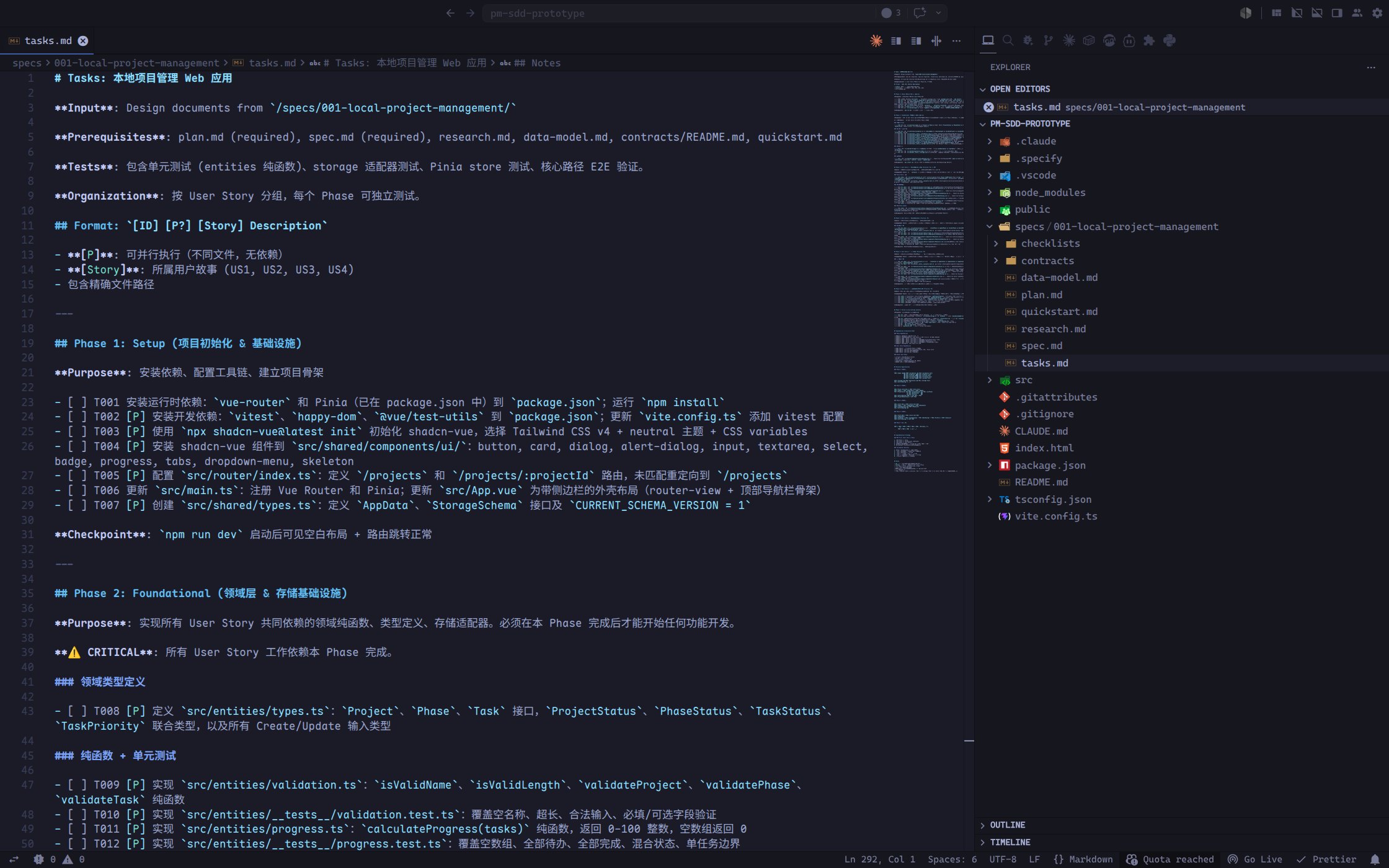Open the chat dropdown chevron in the title bar
1389x868 pixels.
click(939, 13)
